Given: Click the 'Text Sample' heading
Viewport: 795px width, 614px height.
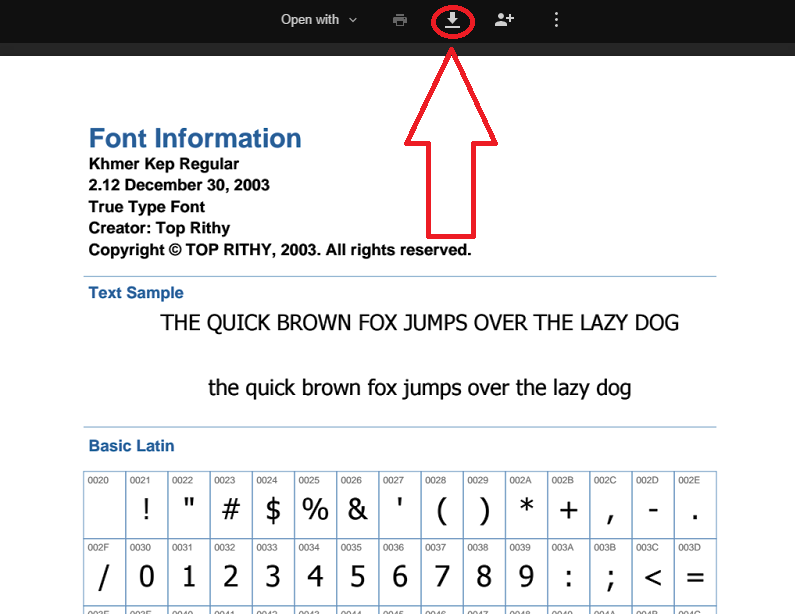Looking at the screenshot, I should coord(136,293).
